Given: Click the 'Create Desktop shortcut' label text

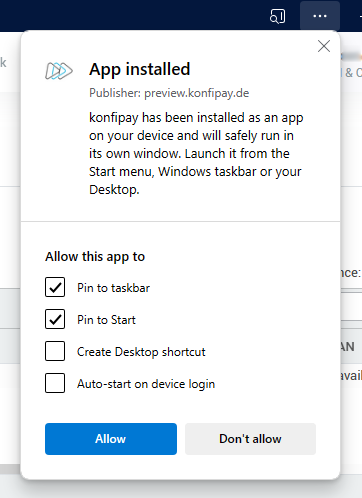Looking at the screenshot, I should pyautogui.click(x=141, y=352).
